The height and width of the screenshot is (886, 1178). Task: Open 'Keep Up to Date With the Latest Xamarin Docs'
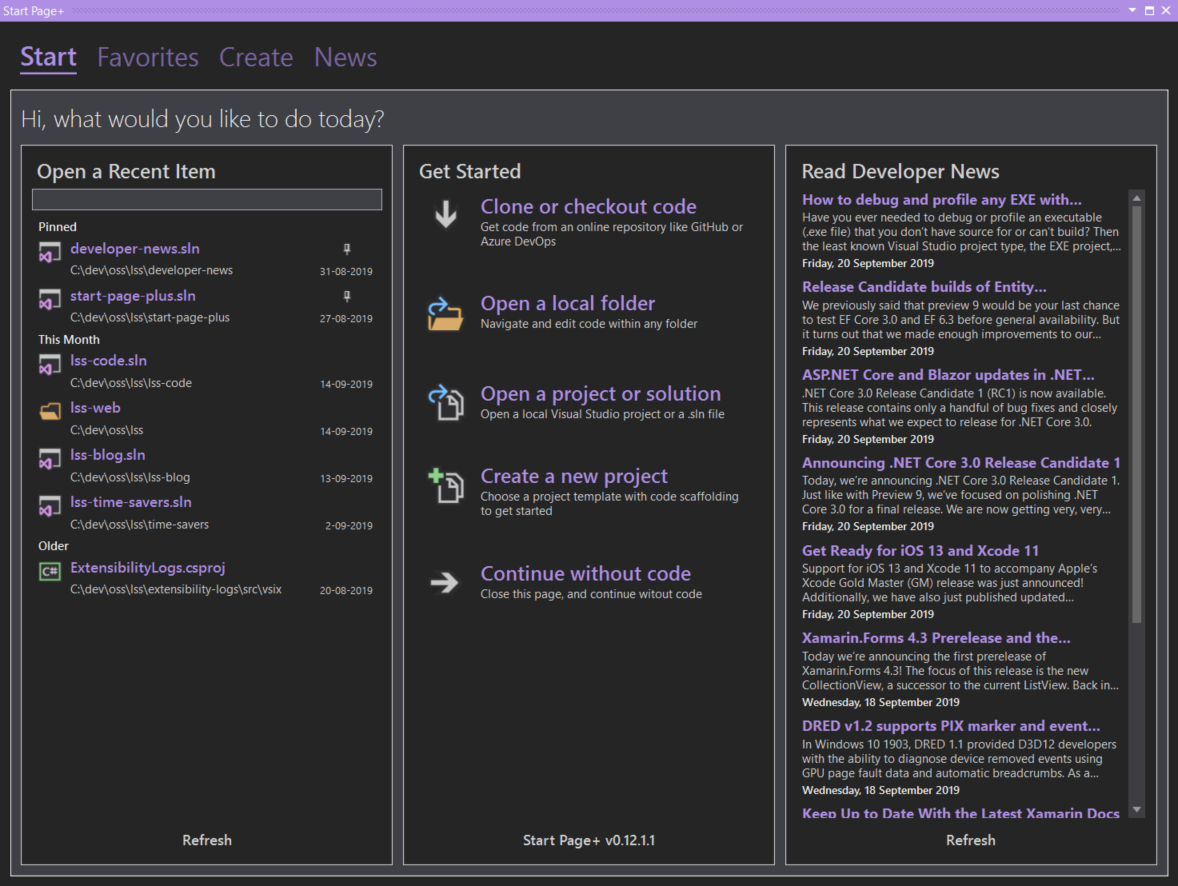coord(961,812)
